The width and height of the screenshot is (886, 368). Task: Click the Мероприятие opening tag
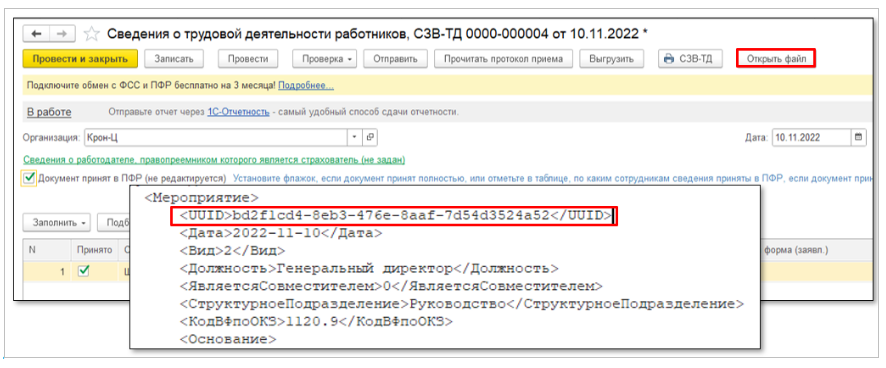point(202,198)
